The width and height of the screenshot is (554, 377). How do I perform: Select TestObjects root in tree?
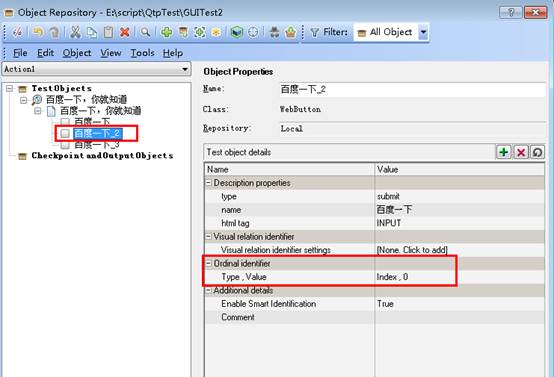61,88
